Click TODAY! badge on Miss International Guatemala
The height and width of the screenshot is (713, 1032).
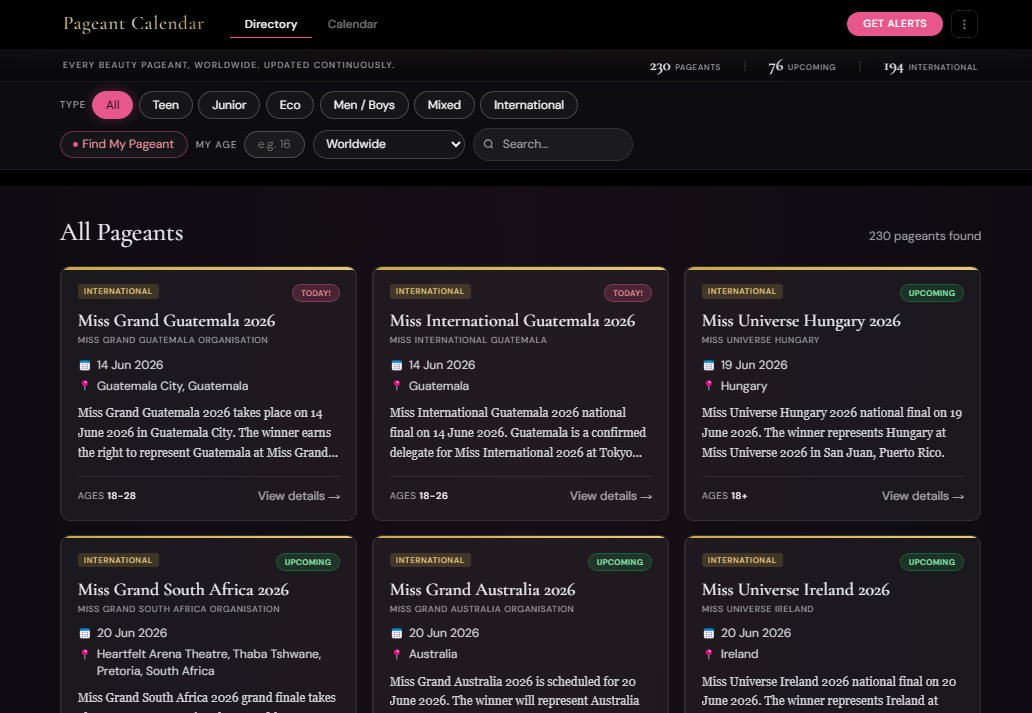point(628,293)
